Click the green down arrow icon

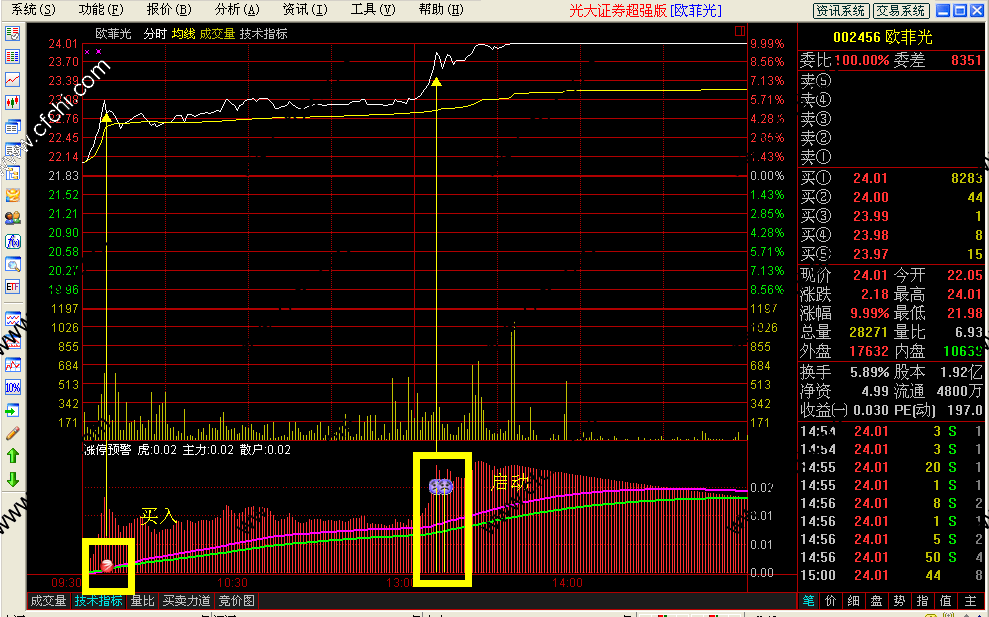tap(13, 479)
